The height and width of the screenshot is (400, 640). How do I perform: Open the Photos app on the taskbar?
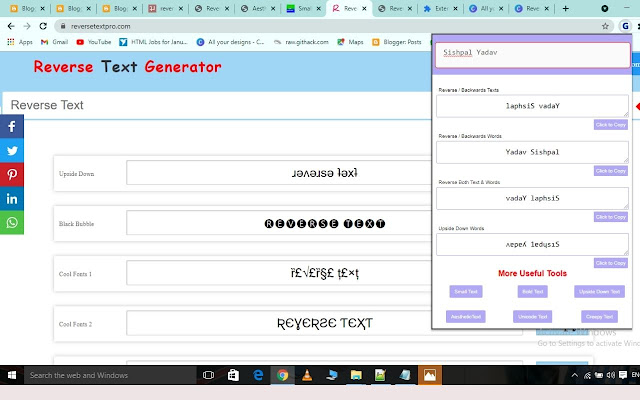429,375
